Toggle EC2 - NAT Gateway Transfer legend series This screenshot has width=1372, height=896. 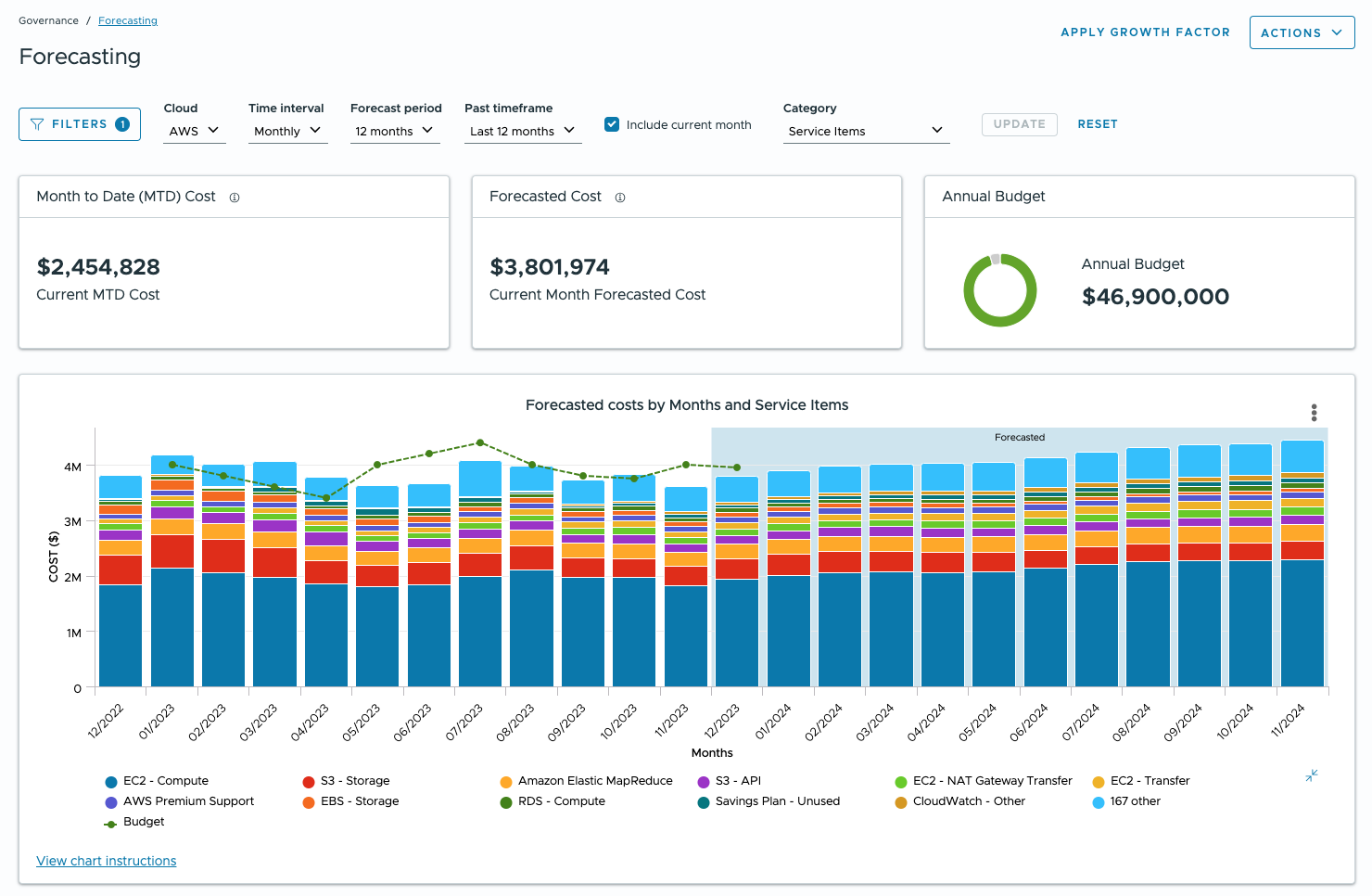[984, 781]
